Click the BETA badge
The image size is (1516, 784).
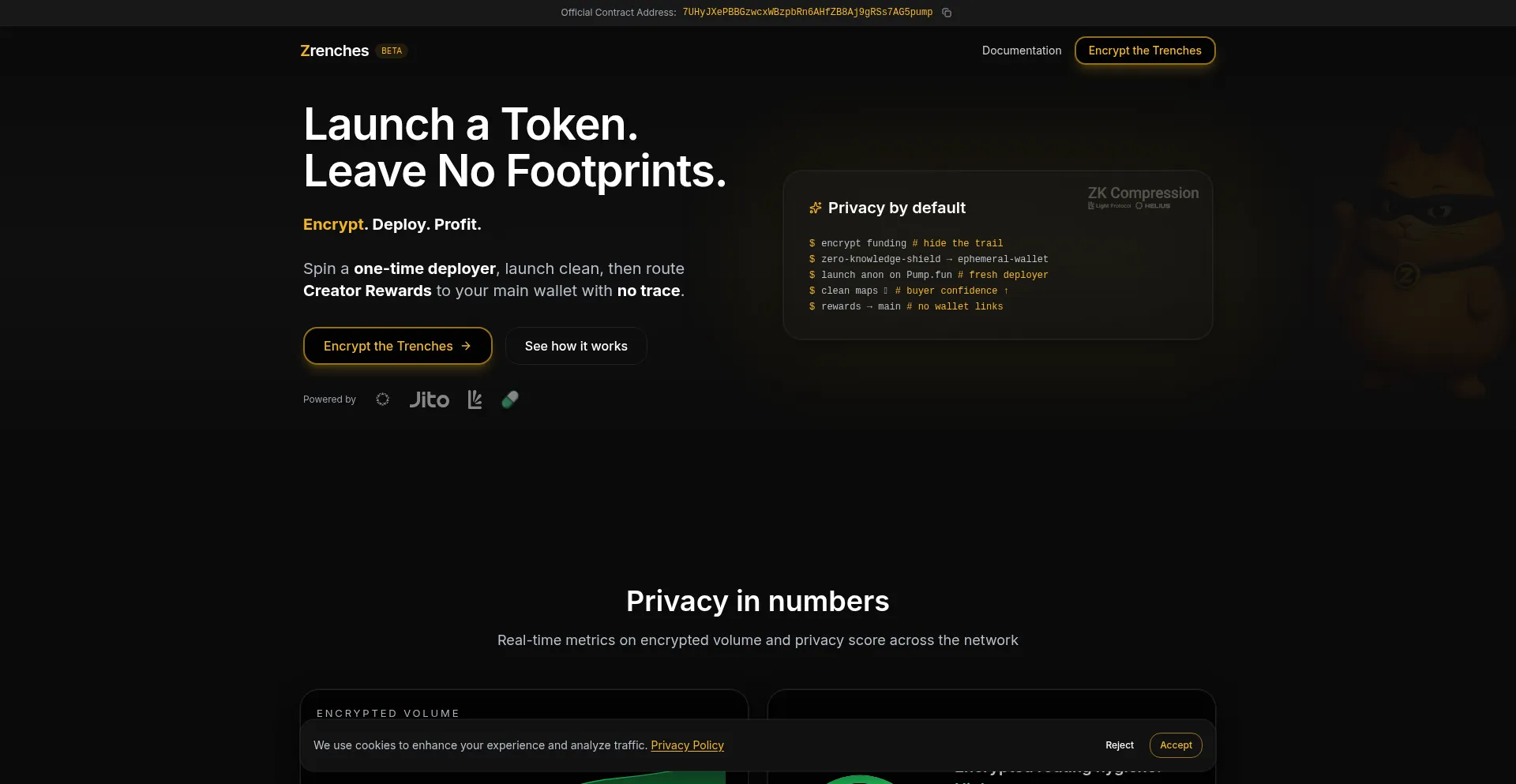pos(392,51)
